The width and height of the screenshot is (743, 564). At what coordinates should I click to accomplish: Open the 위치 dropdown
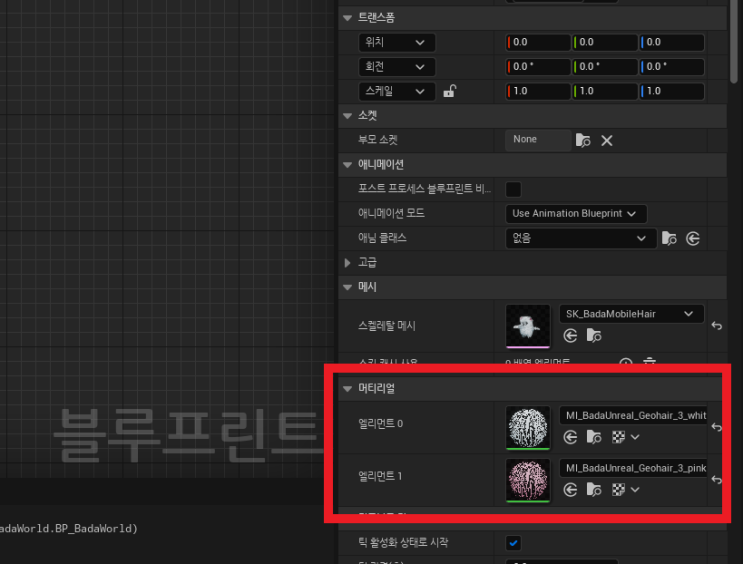click(397, 42)
